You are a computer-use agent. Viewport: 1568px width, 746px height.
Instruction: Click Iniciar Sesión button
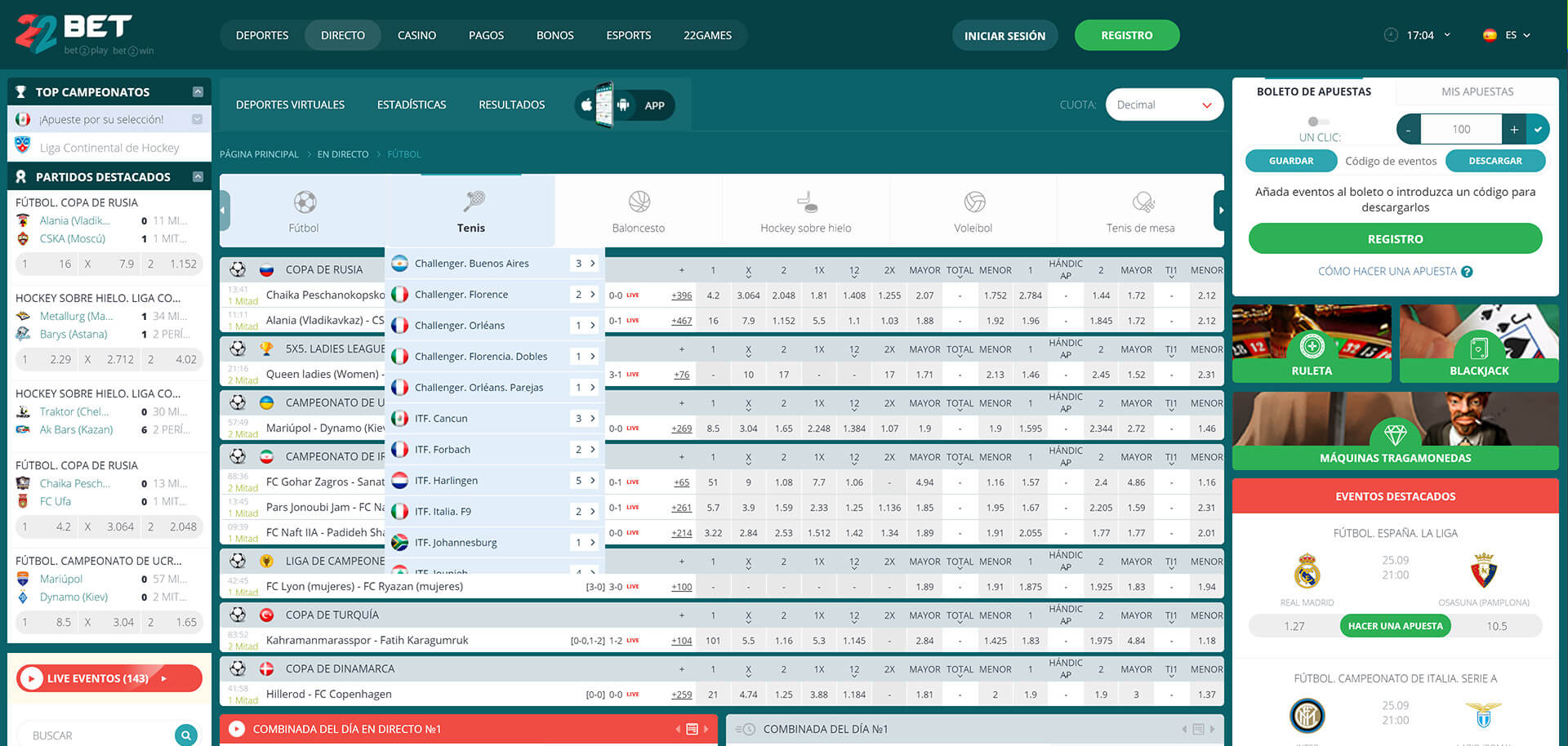pyautogui.click(x=1004, y=35)
